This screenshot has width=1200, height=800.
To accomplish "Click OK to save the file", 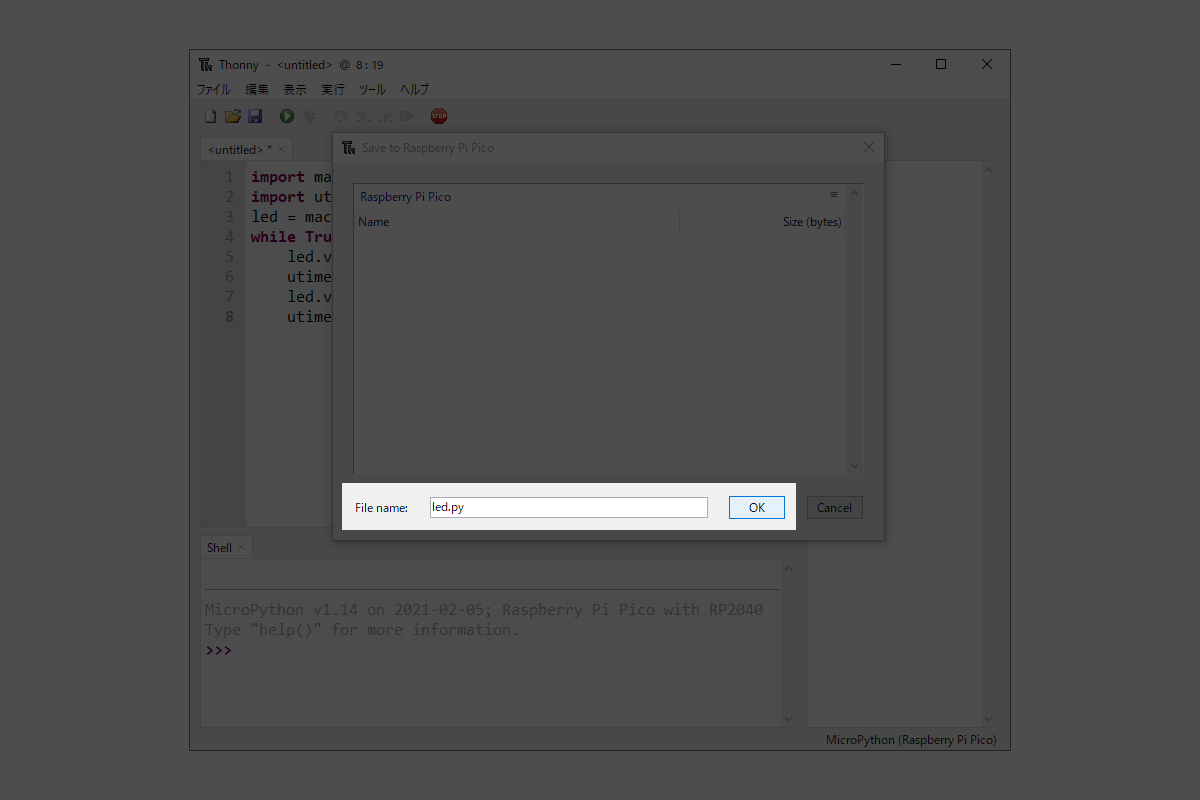I will coord(756,508).
